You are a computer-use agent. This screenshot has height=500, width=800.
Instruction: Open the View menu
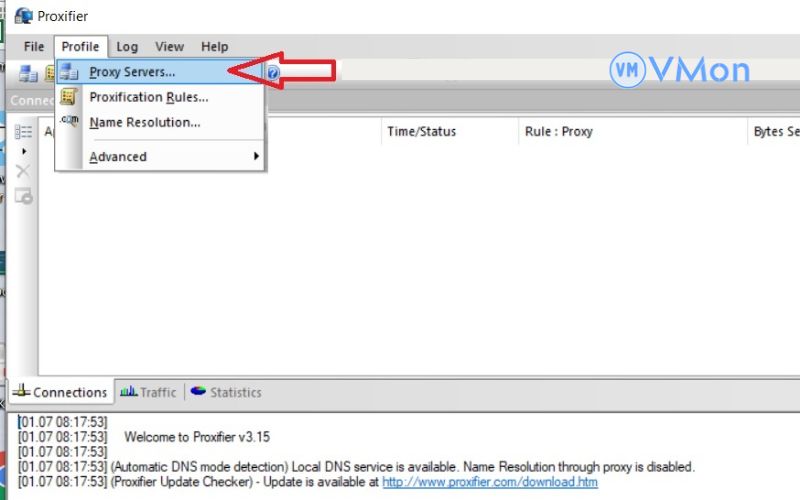click(x=169, y=46)
